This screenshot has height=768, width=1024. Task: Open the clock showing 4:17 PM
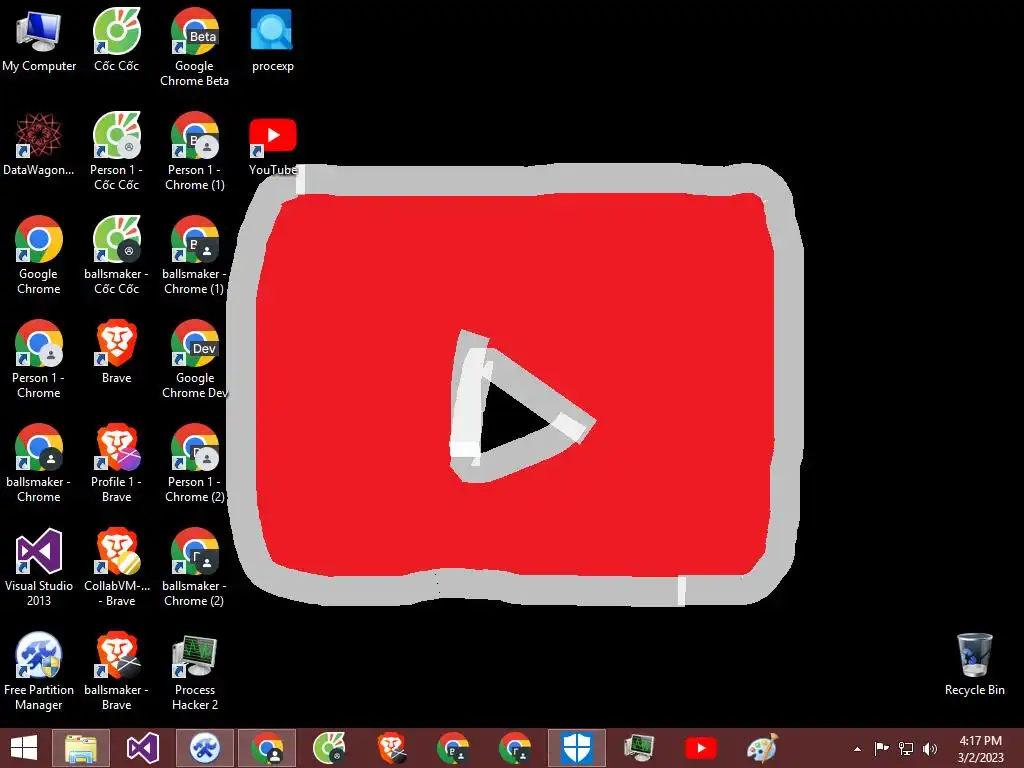pyautogui.click(x=980, y=749)
